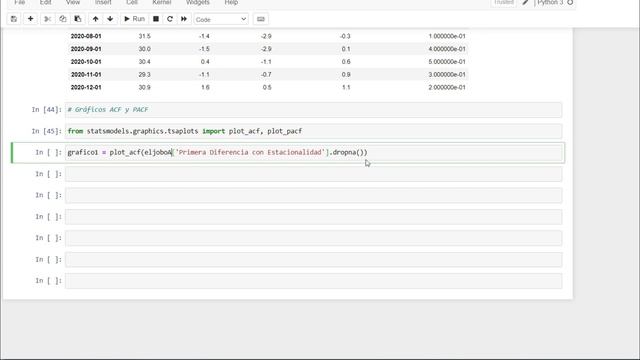This screenshot has width=640, height=360.
Task: Open the Widgets menu
Action: click(x=198, y=2)
